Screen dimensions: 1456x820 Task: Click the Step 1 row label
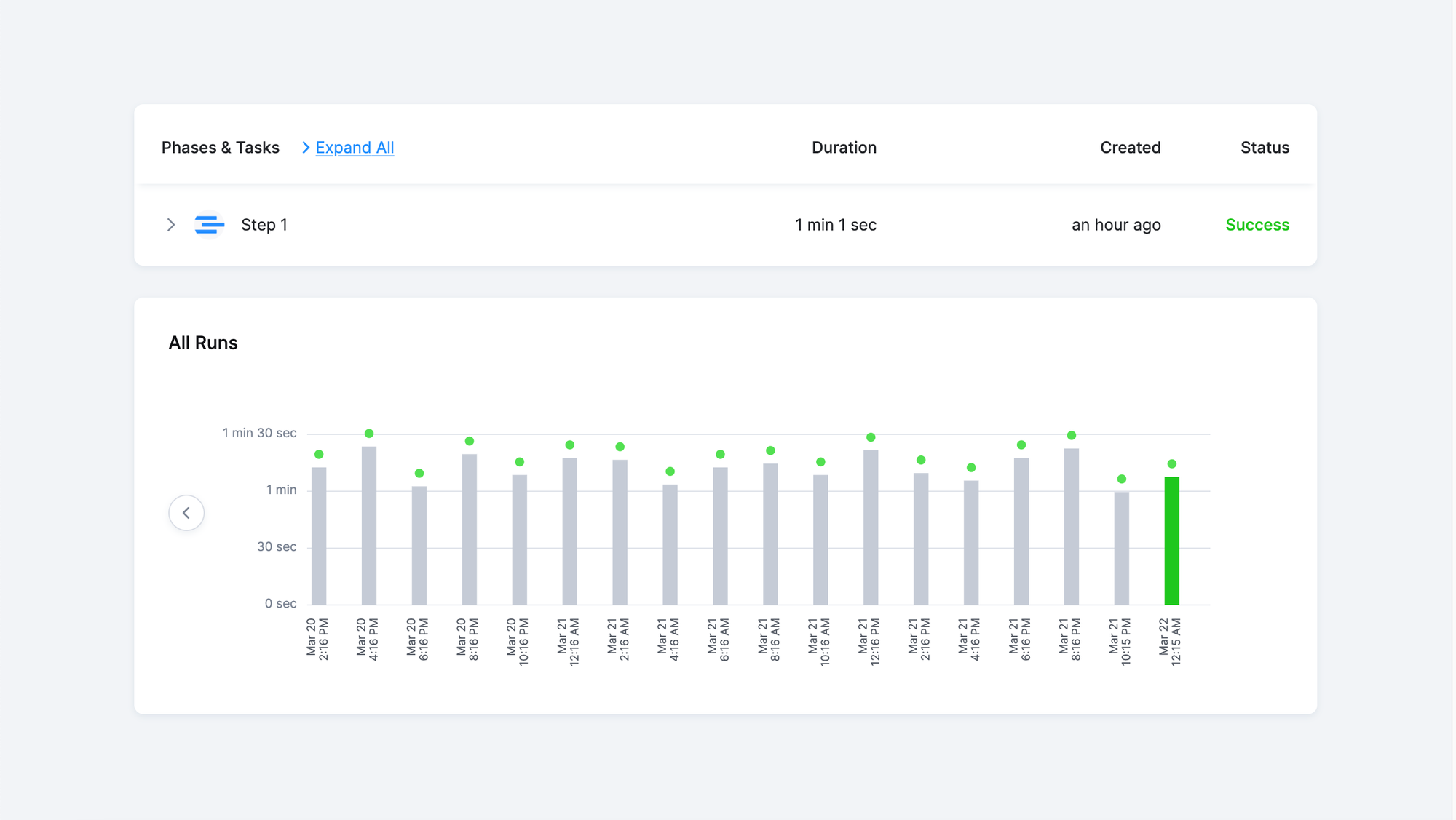pos(264,225)
